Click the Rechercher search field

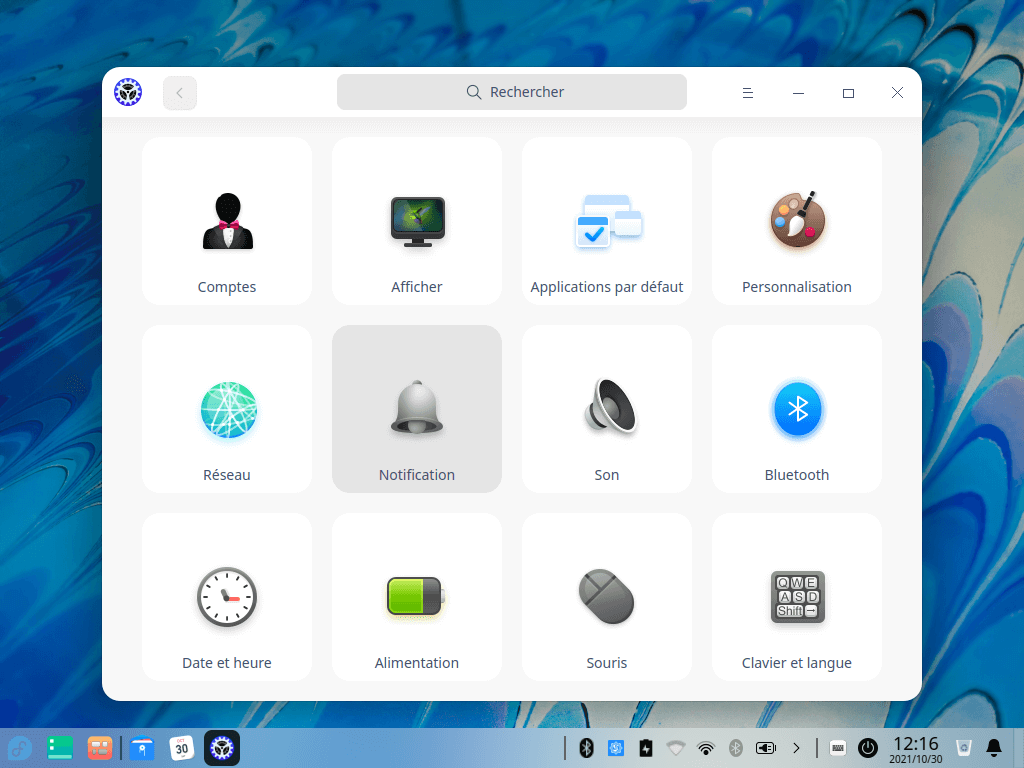(x=511, y=92)
